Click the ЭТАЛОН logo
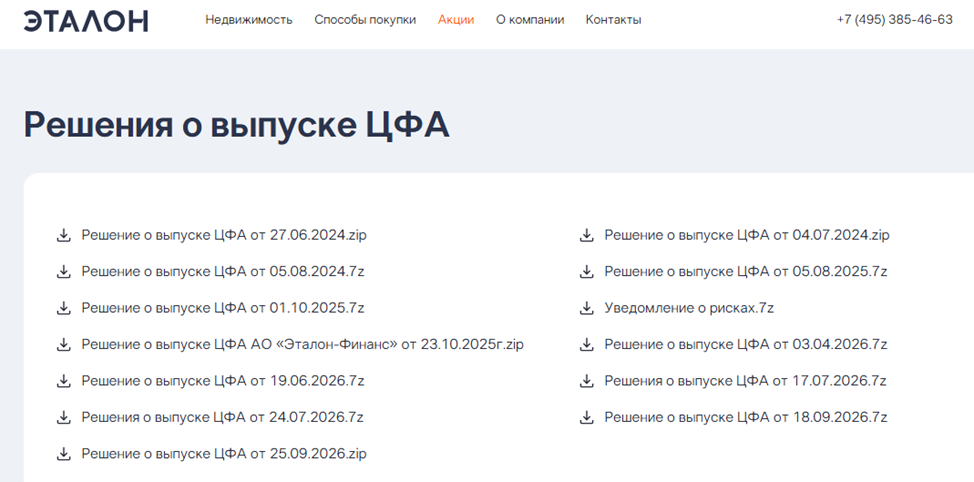Viewport: 974px width, 482px height. tap(86, 20)
